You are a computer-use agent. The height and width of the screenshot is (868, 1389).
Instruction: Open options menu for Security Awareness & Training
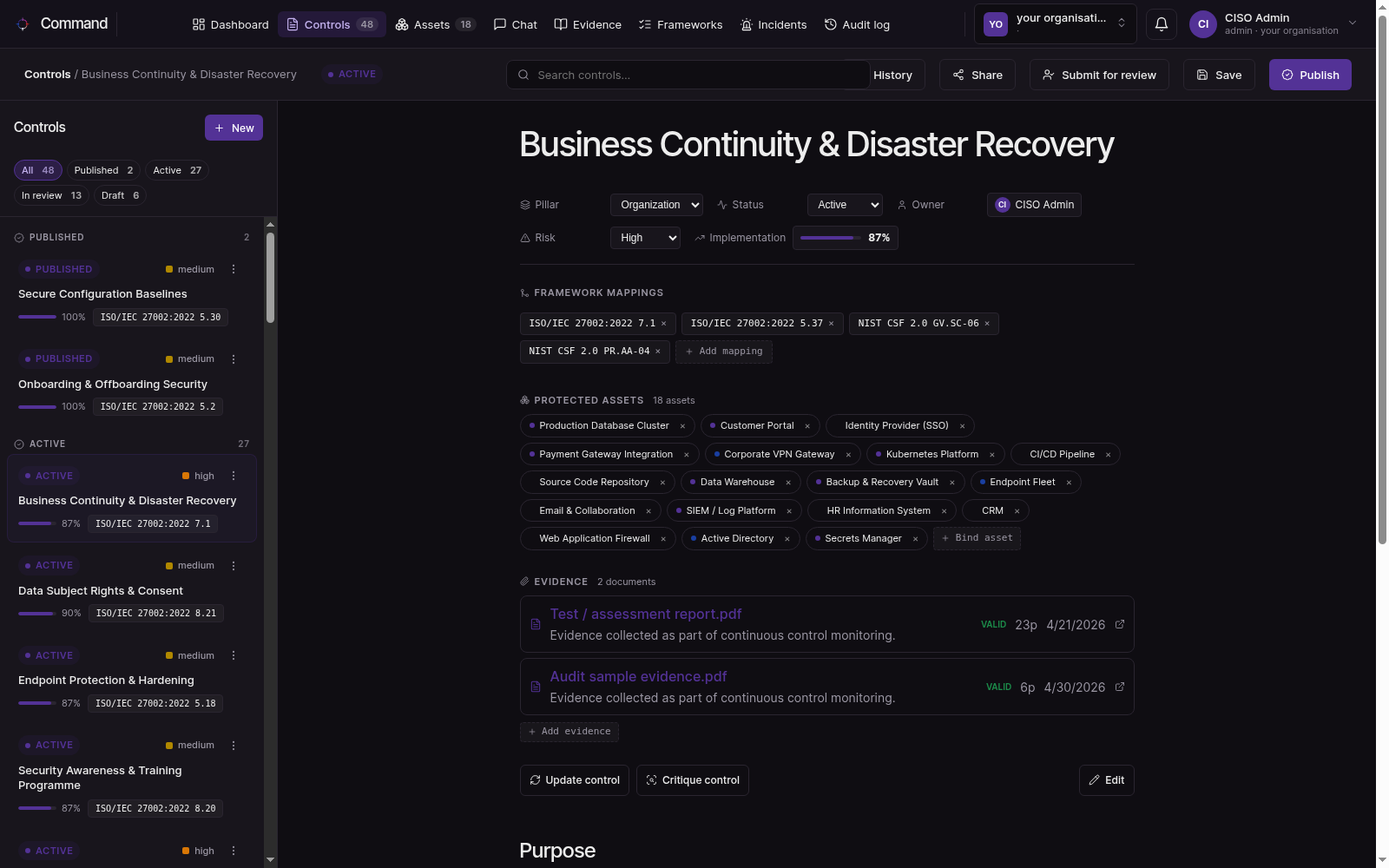(234, 746)
